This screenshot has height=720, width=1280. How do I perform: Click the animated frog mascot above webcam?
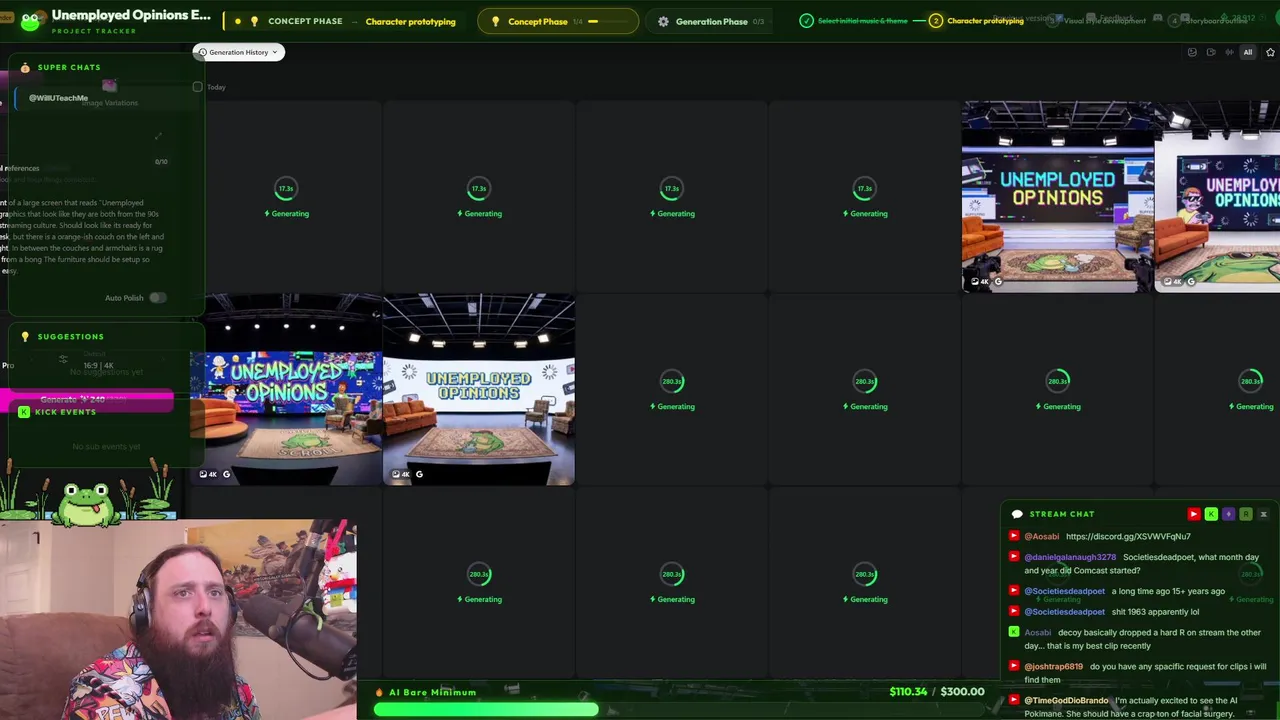86,503
